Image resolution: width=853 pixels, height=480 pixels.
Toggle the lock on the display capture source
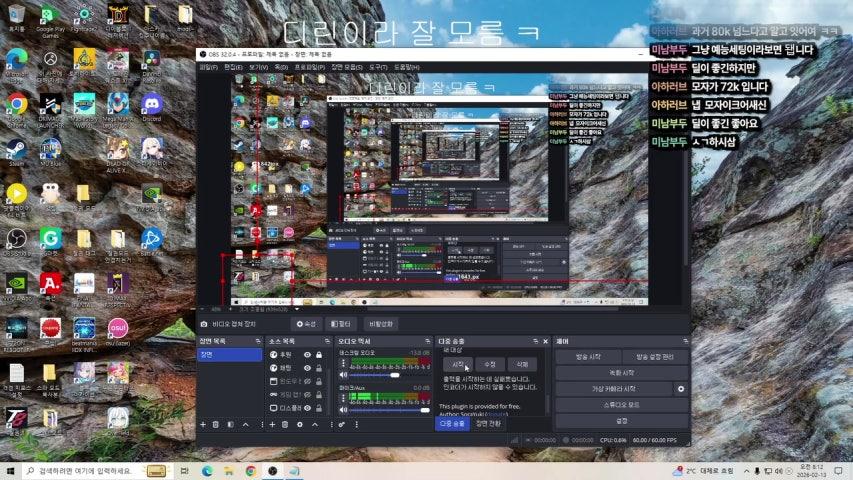click(319, 408)
